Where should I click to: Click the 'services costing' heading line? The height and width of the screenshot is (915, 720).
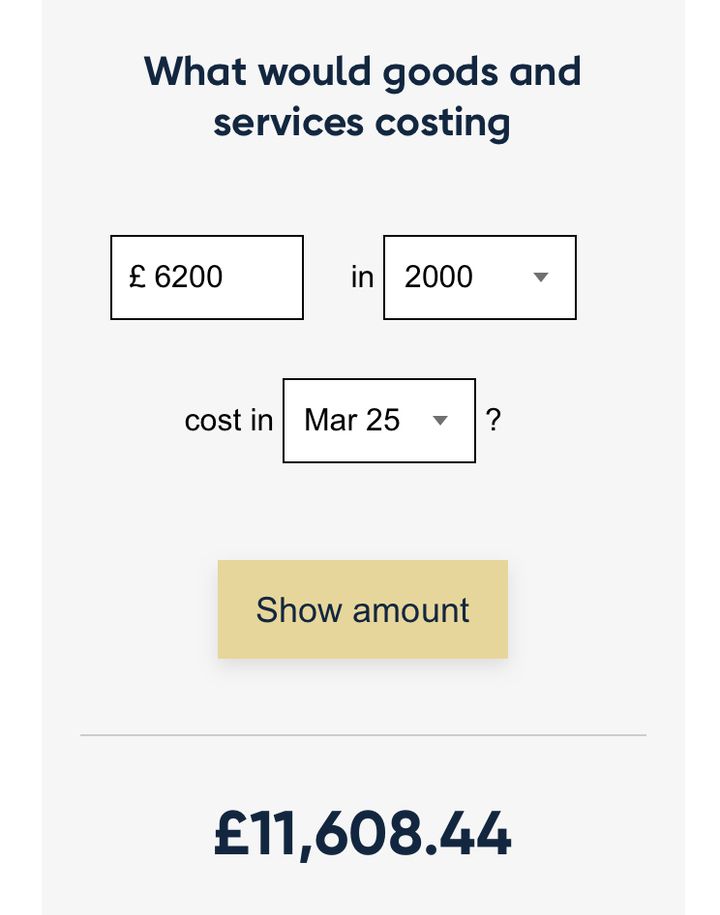pyautogui.click(x=362, y=123)
